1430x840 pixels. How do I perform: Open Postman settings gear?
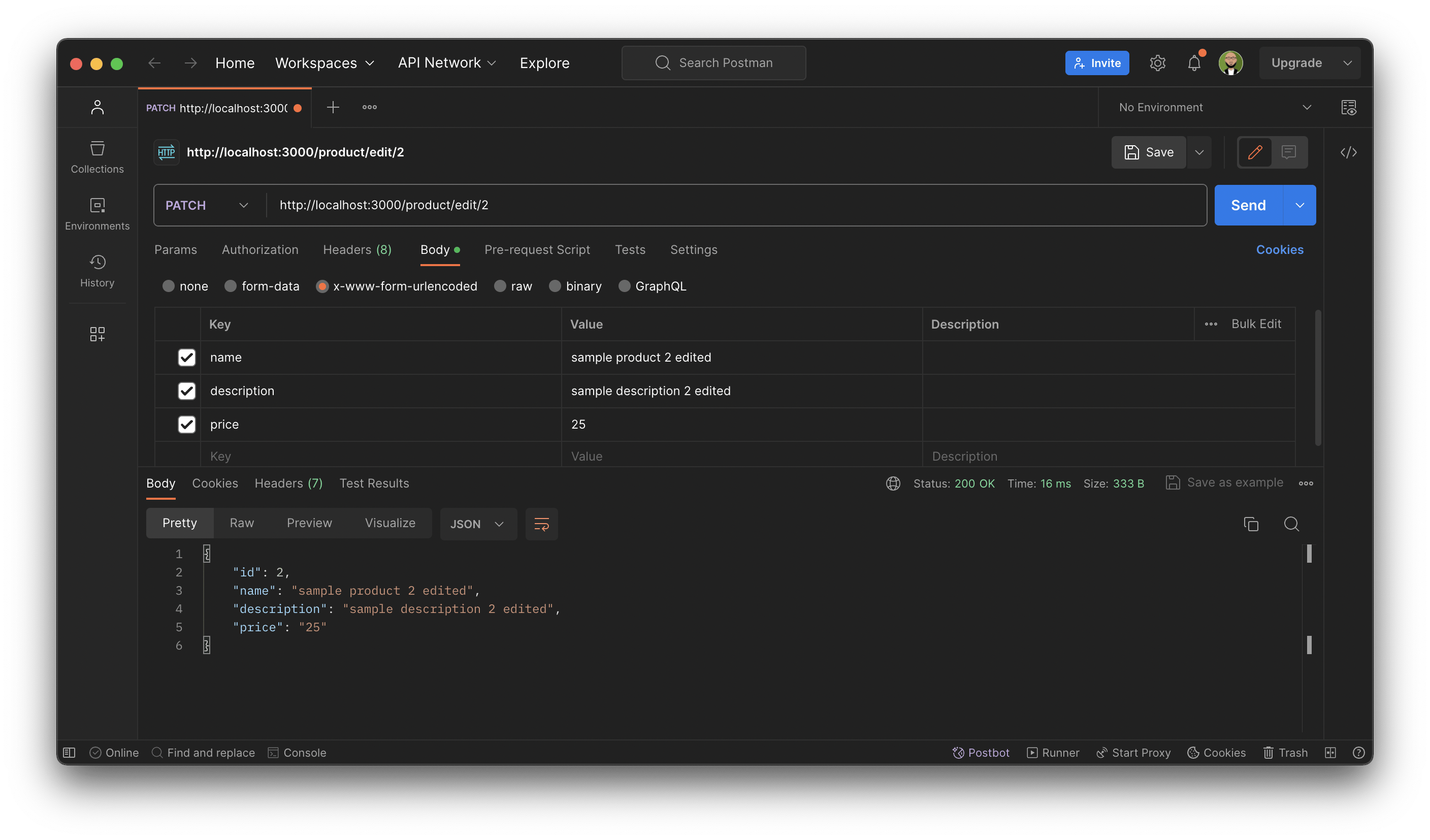1158,62
